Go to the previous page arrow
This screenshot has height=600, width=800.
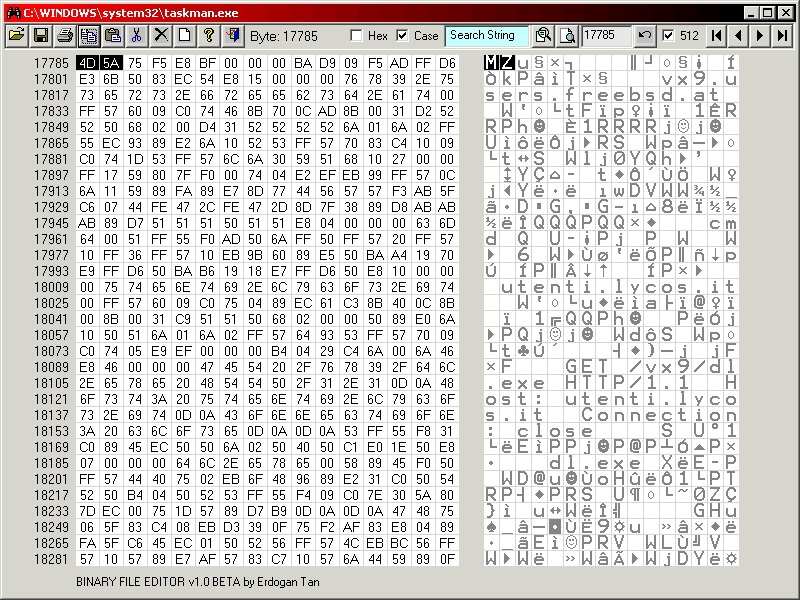tap(738, 35)
